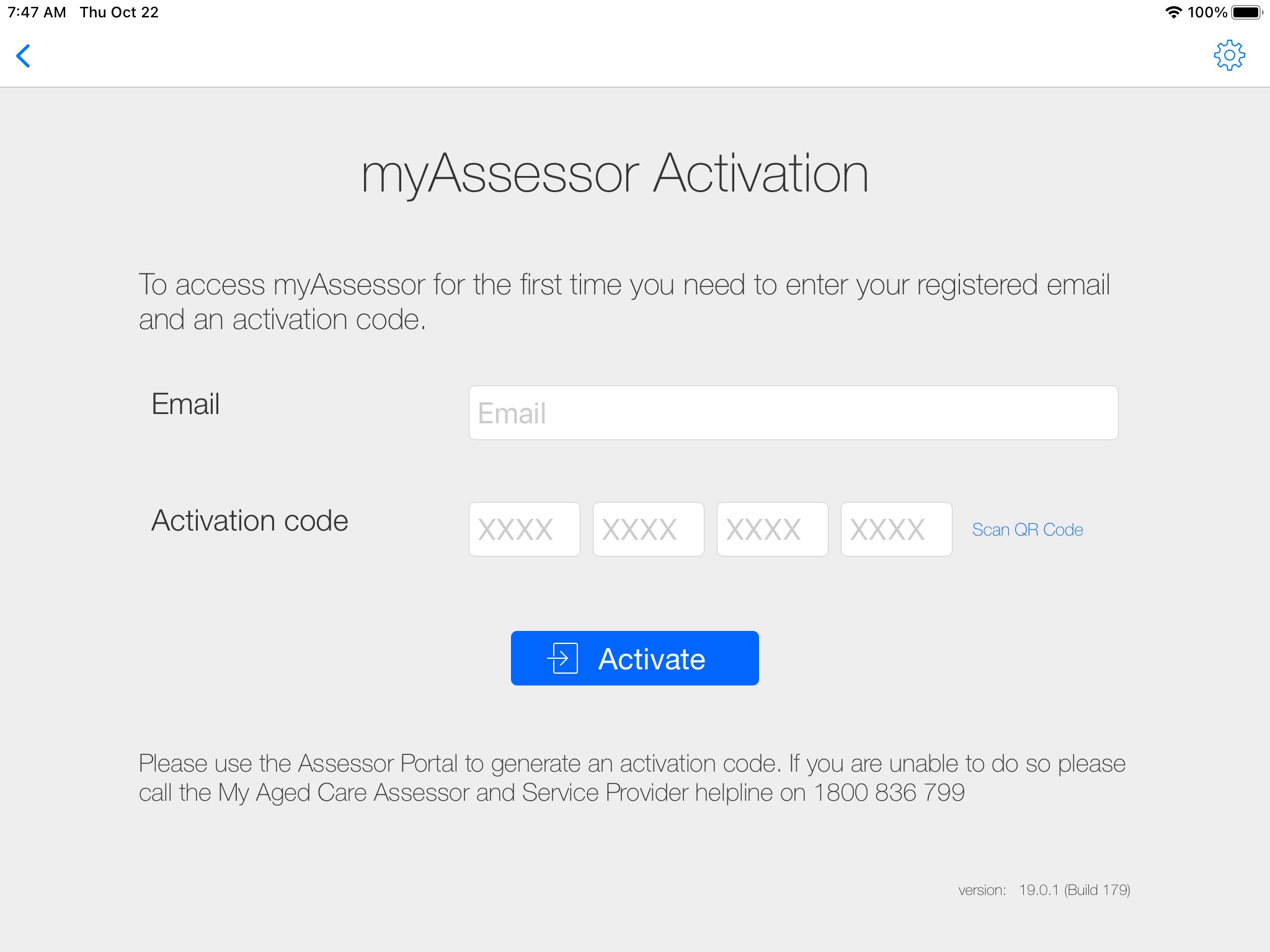Tap the Email input field
The height and width of the screenshot is (952, 1270).
click(x=793, y=412)
